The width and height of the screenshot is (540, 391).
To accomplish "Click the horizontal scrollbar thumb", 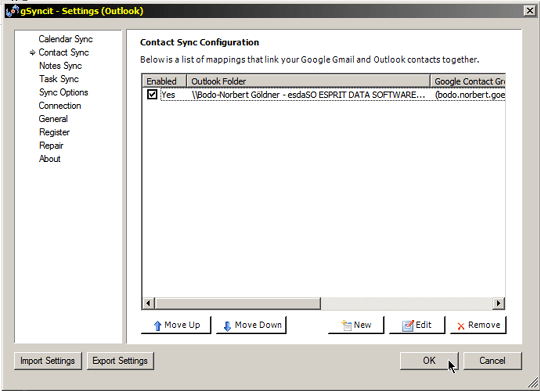I will coord(238,303).
